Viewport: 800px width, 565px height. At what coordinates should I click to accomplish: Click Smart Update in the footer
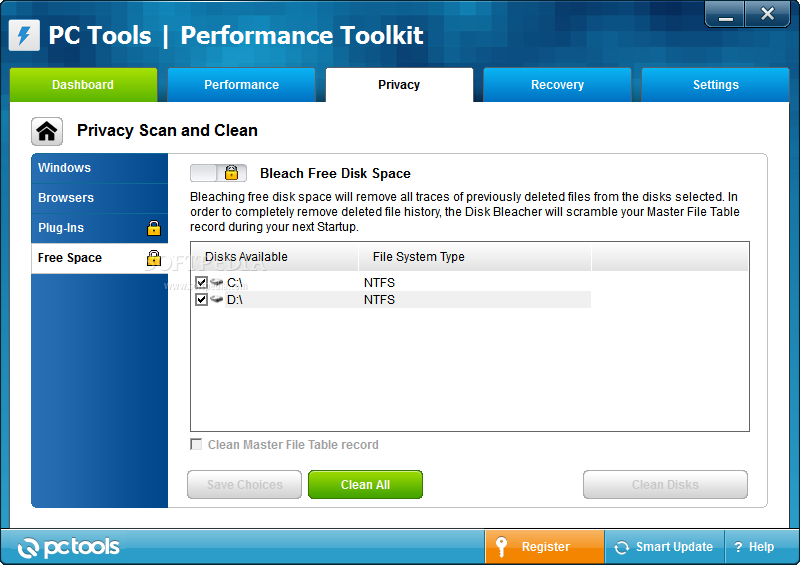point(664,547)
